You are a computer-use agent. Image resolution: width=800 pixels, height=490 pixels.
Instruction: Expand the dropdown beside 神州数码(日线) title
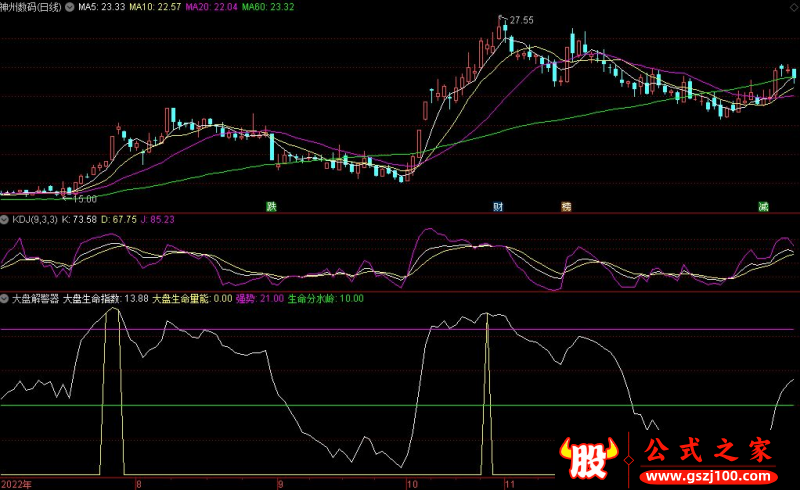tap(69, 6)
